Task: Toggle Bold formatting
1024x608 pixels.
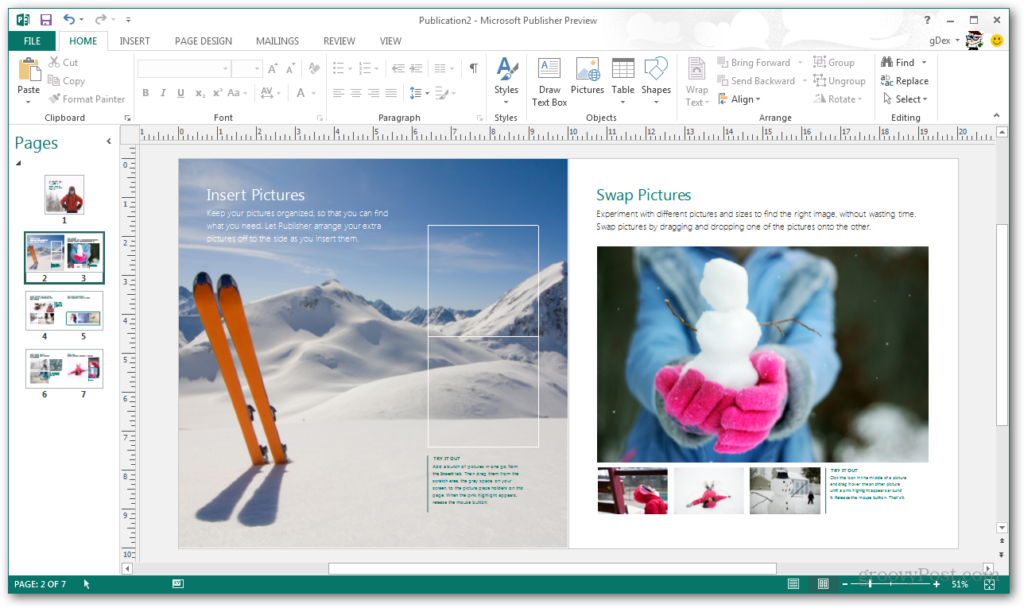Action: point(146,92)
